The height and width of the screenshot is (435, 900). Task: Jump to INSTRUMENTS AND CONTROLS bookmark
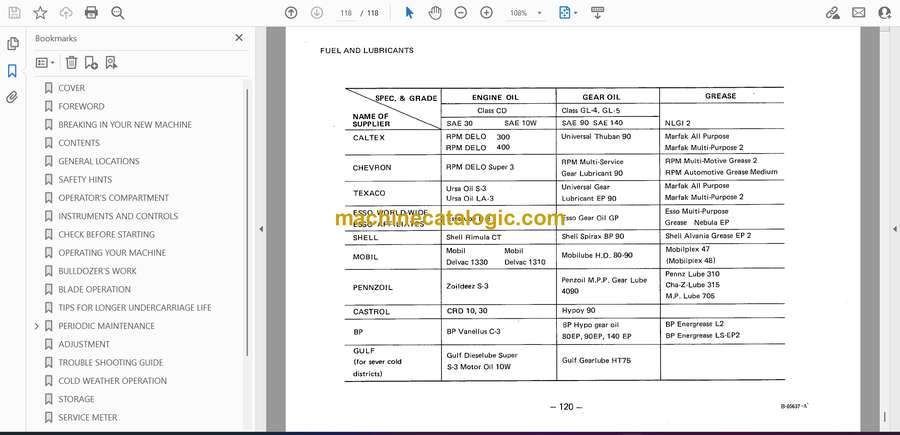pos(118,216)
